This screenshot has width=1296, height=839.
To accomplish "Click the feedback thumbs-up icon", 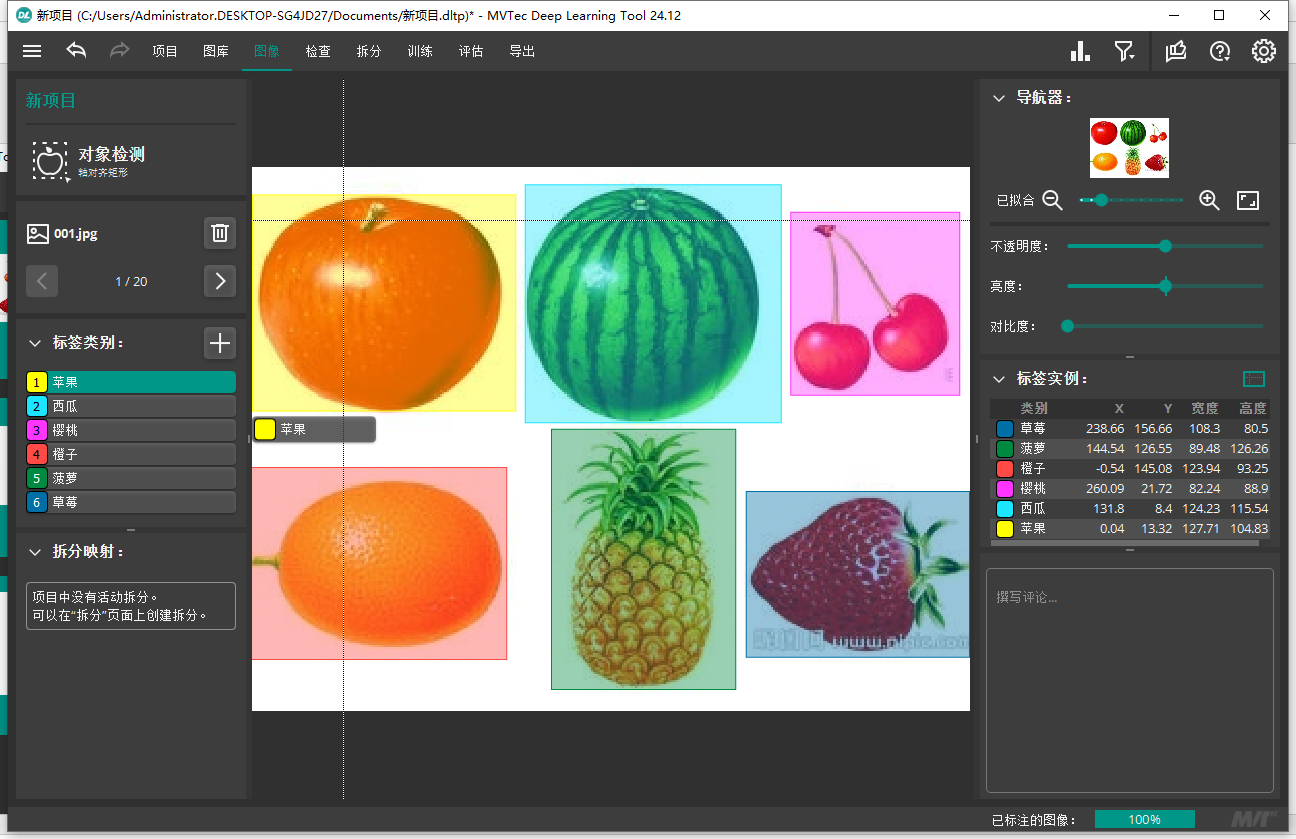I will pos(1176,51).
